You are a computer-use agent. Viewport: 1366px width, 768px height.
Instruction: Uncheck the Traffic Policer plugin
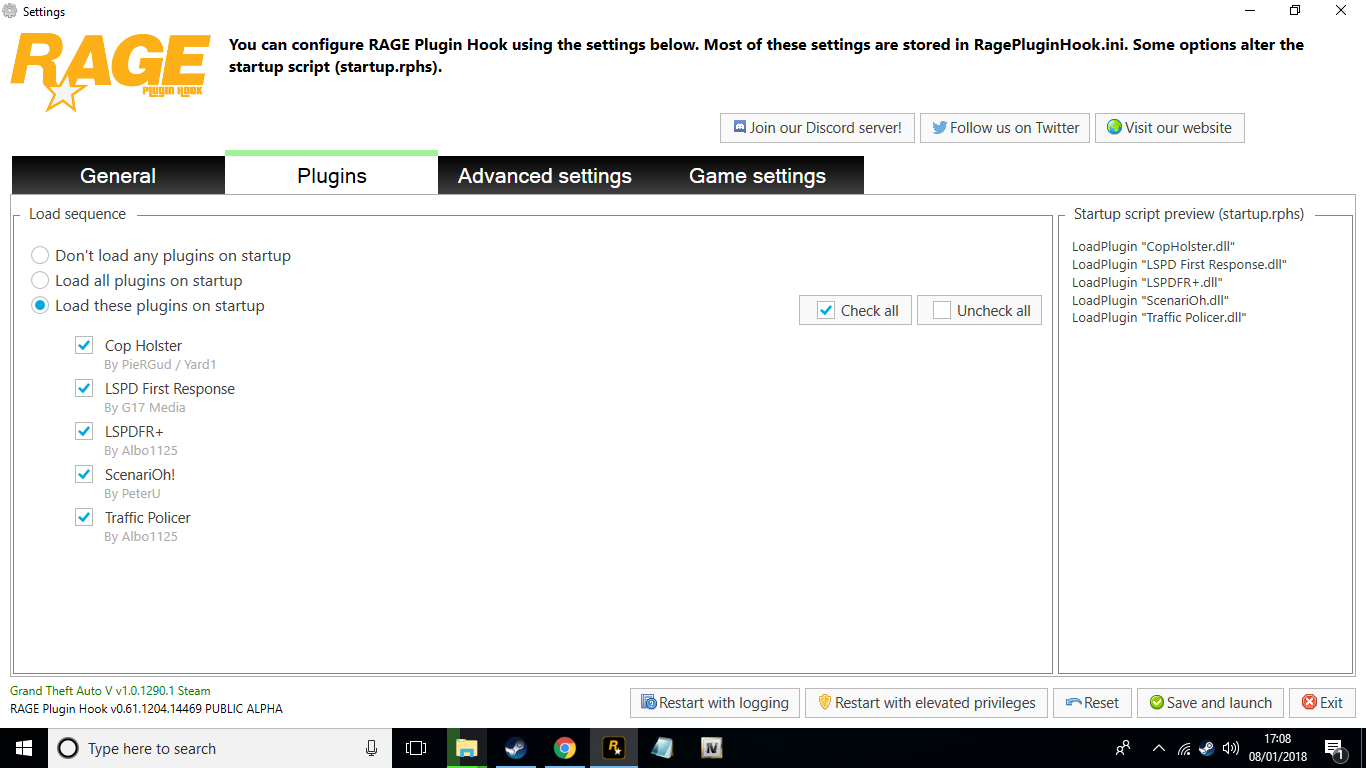84,517
